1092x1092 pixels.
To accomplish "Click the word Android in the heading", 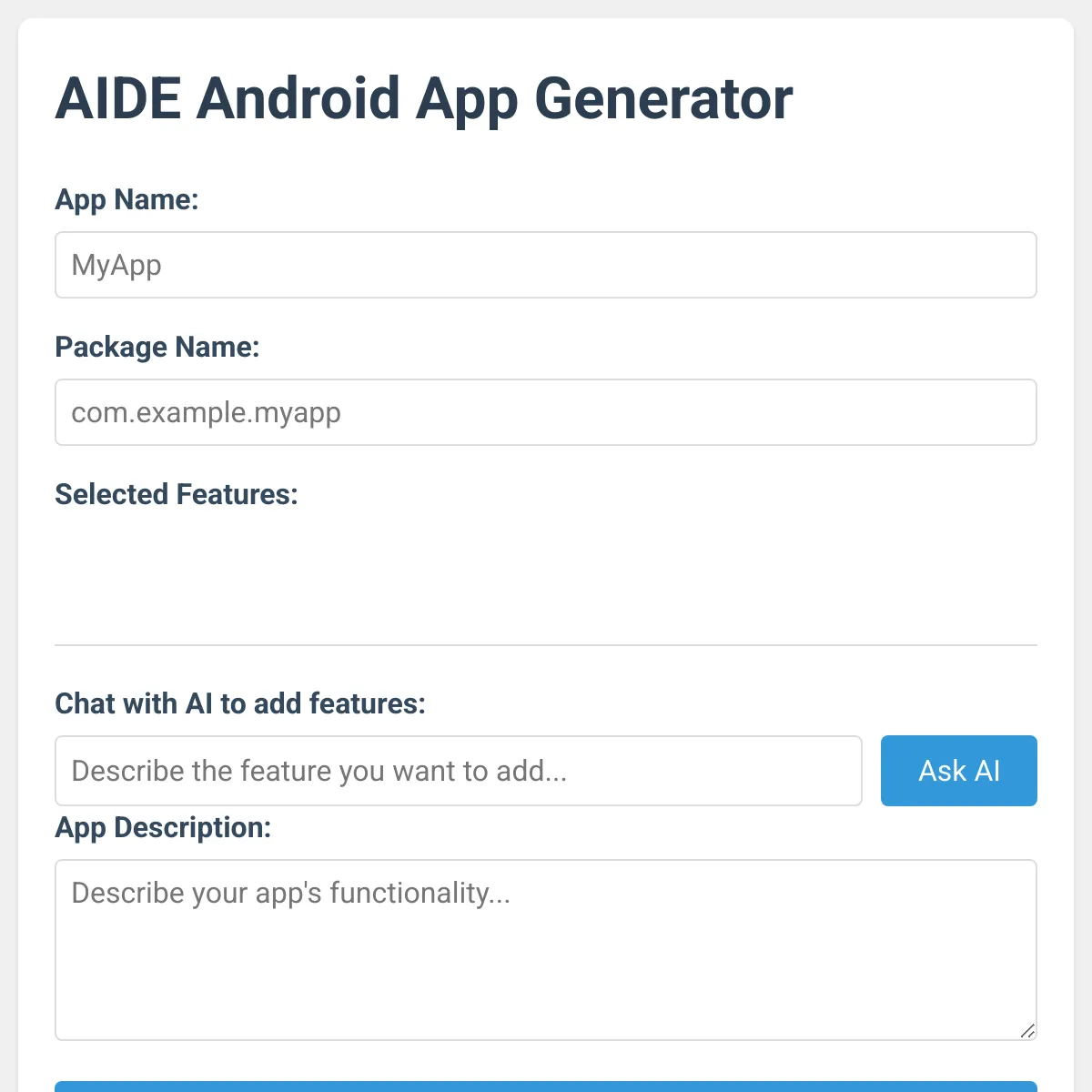I will point(298,98).
